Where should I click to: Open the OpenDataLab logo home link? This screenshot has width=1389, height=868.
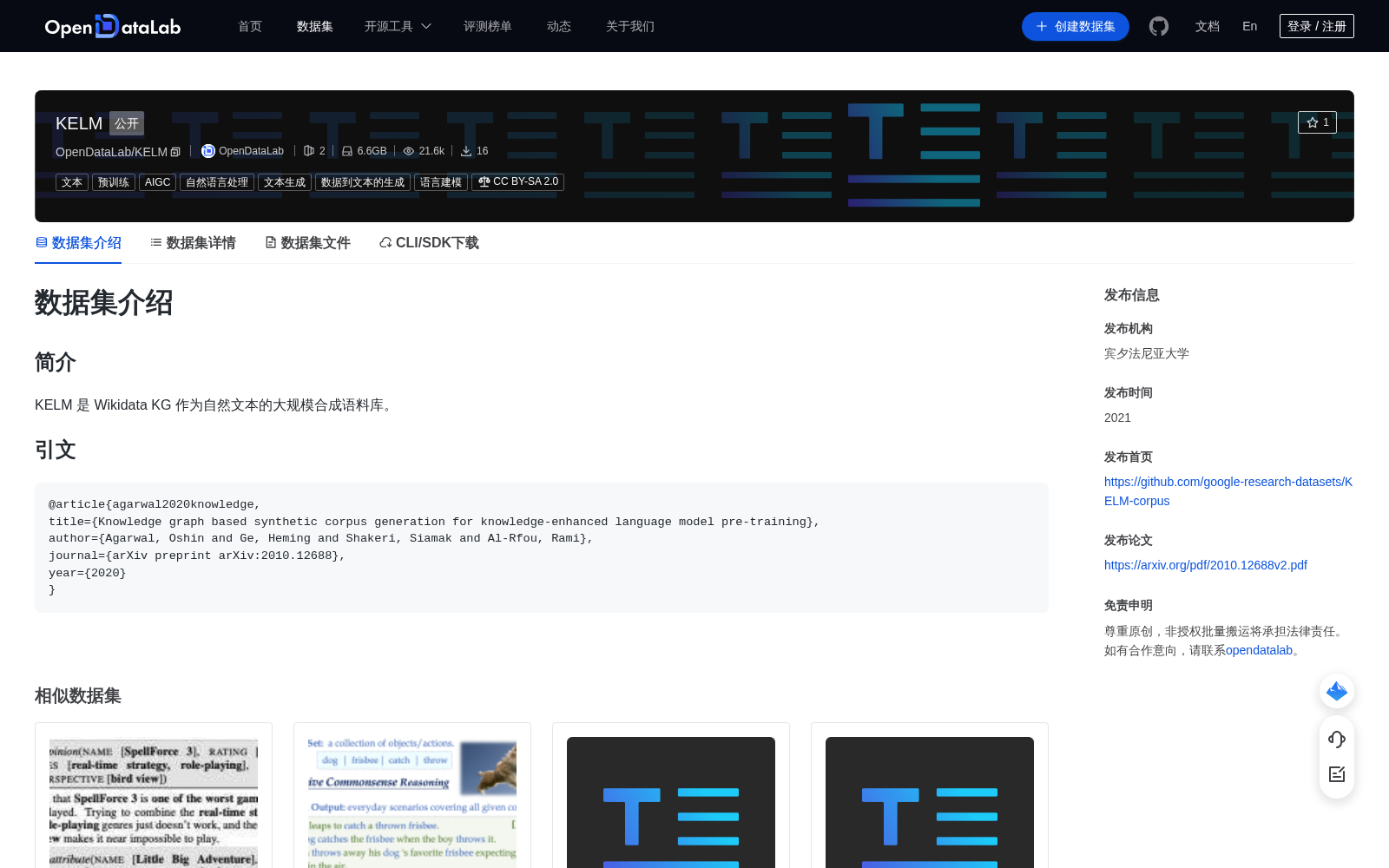click(113, 26)
